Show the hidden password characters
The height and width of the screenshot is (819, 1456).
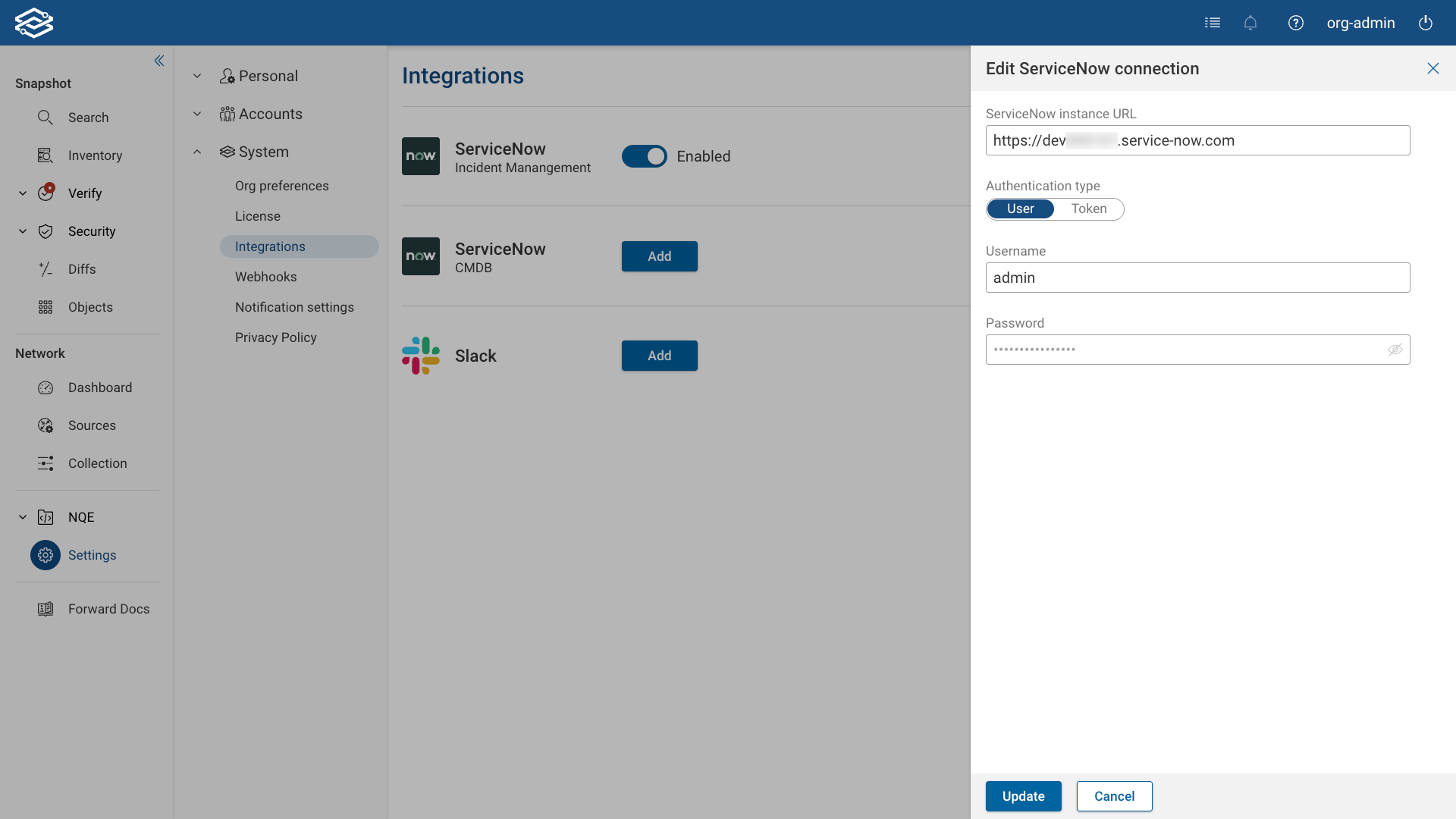click(1395, 350)
